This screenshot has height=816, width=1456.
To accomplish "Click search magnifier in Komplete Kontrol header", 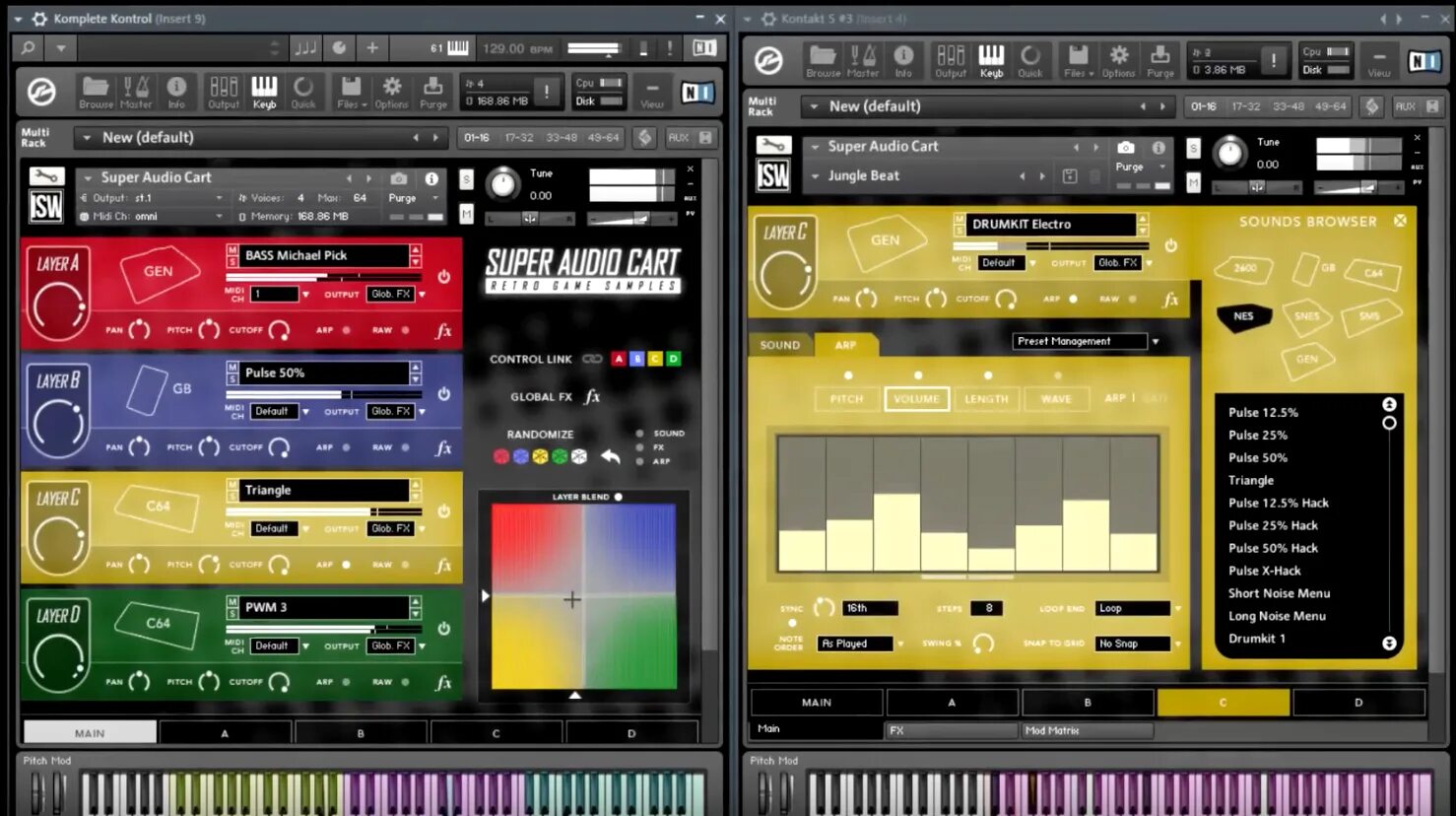I will point(29,47).
